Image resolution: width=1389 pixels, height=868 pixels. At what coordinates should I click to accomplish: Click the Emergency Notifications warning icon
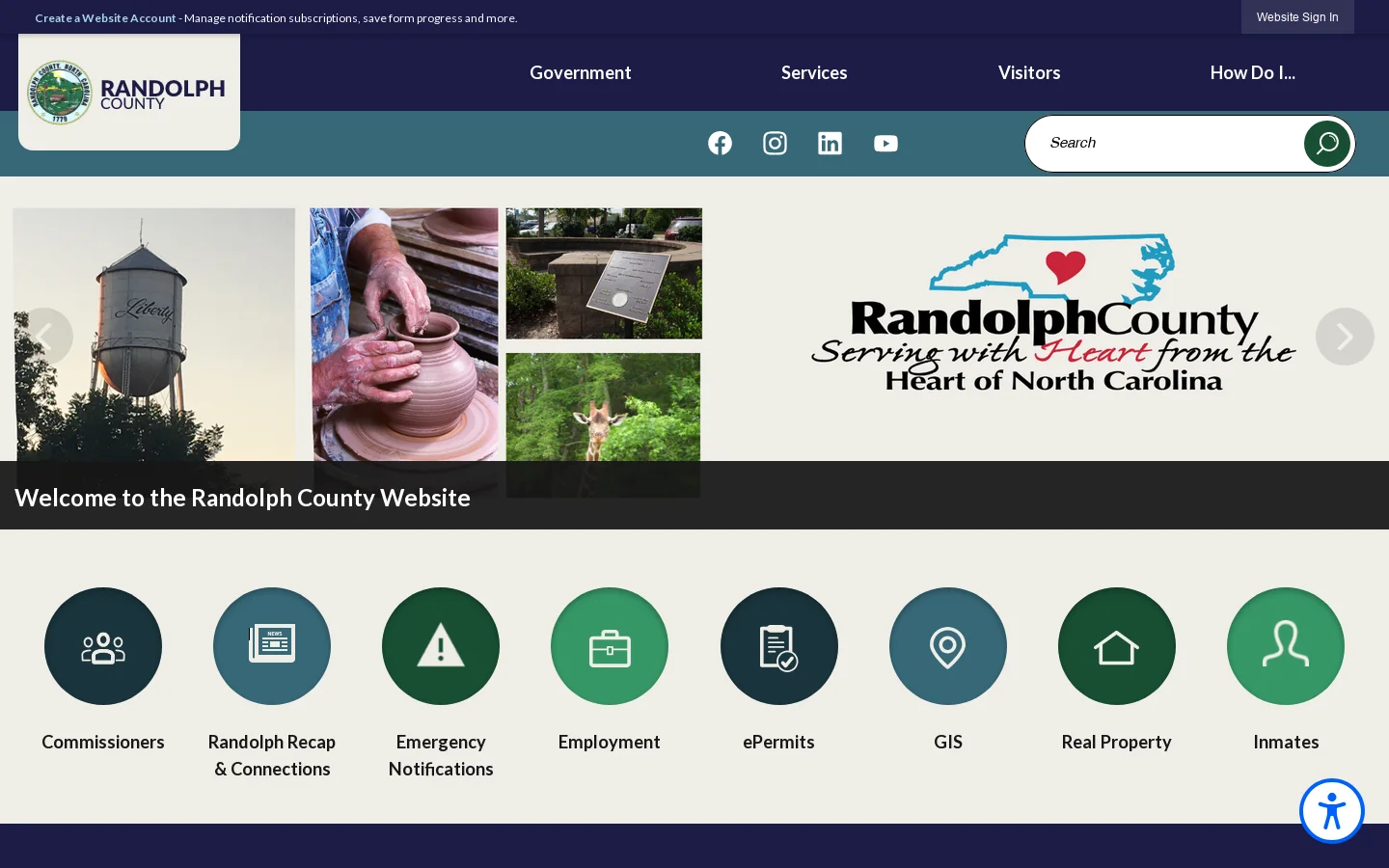click(441, 646)
